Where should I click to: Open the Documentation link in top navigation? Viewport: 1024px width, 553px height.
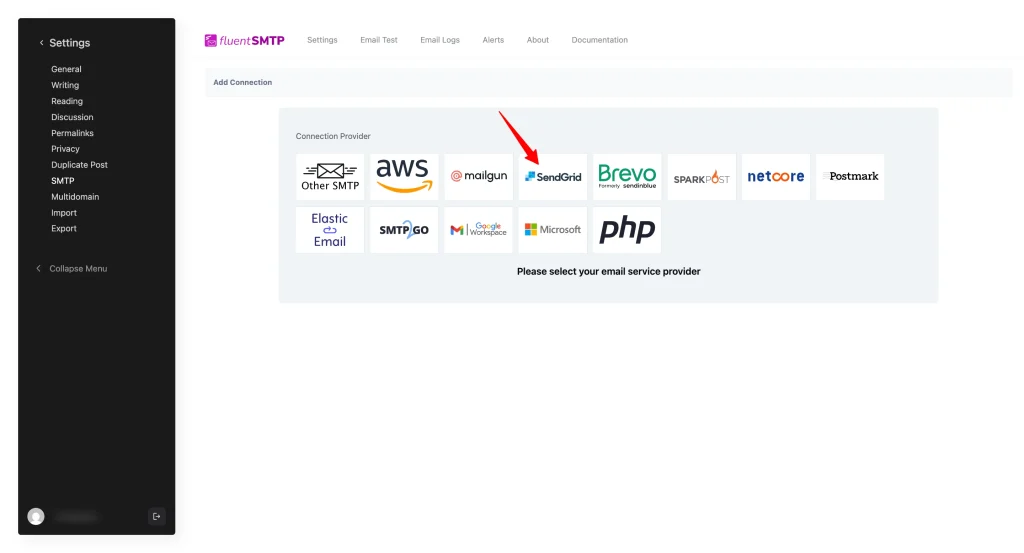point(599,40)
